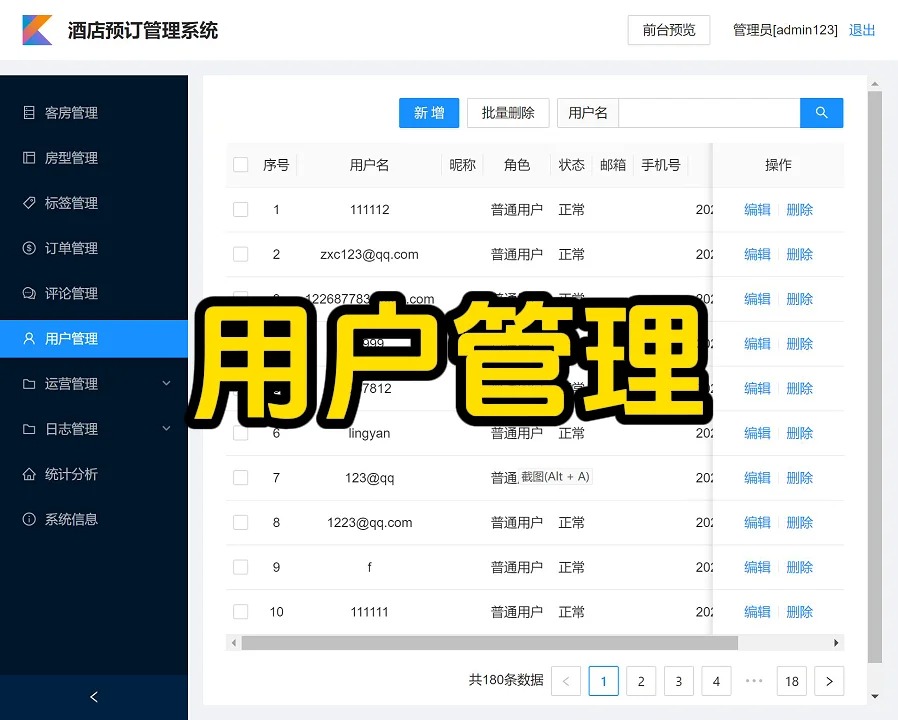The height and width of the screenshot is (720, 898).
Task: Click the username search input field
Action: tap(709, 113)
